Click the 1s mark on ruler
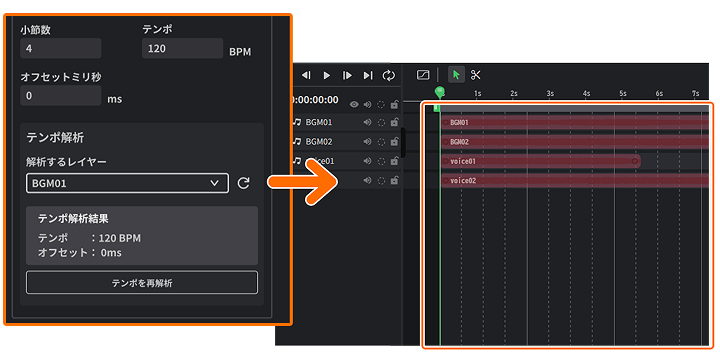Image resolution: width=720 pixels, height=364 pixels. 478,93
